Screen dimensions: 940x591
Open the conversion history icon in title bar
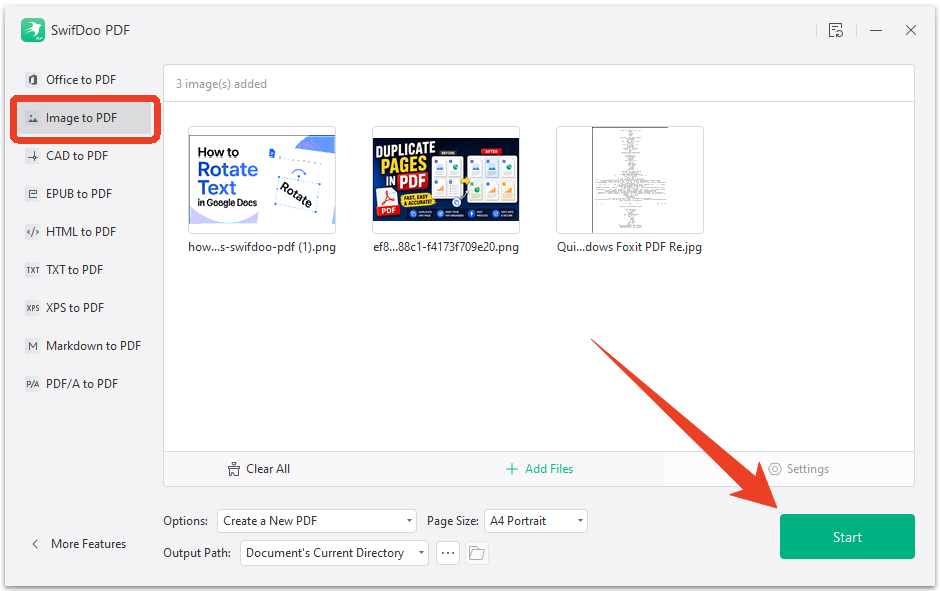tap(836, 30)
